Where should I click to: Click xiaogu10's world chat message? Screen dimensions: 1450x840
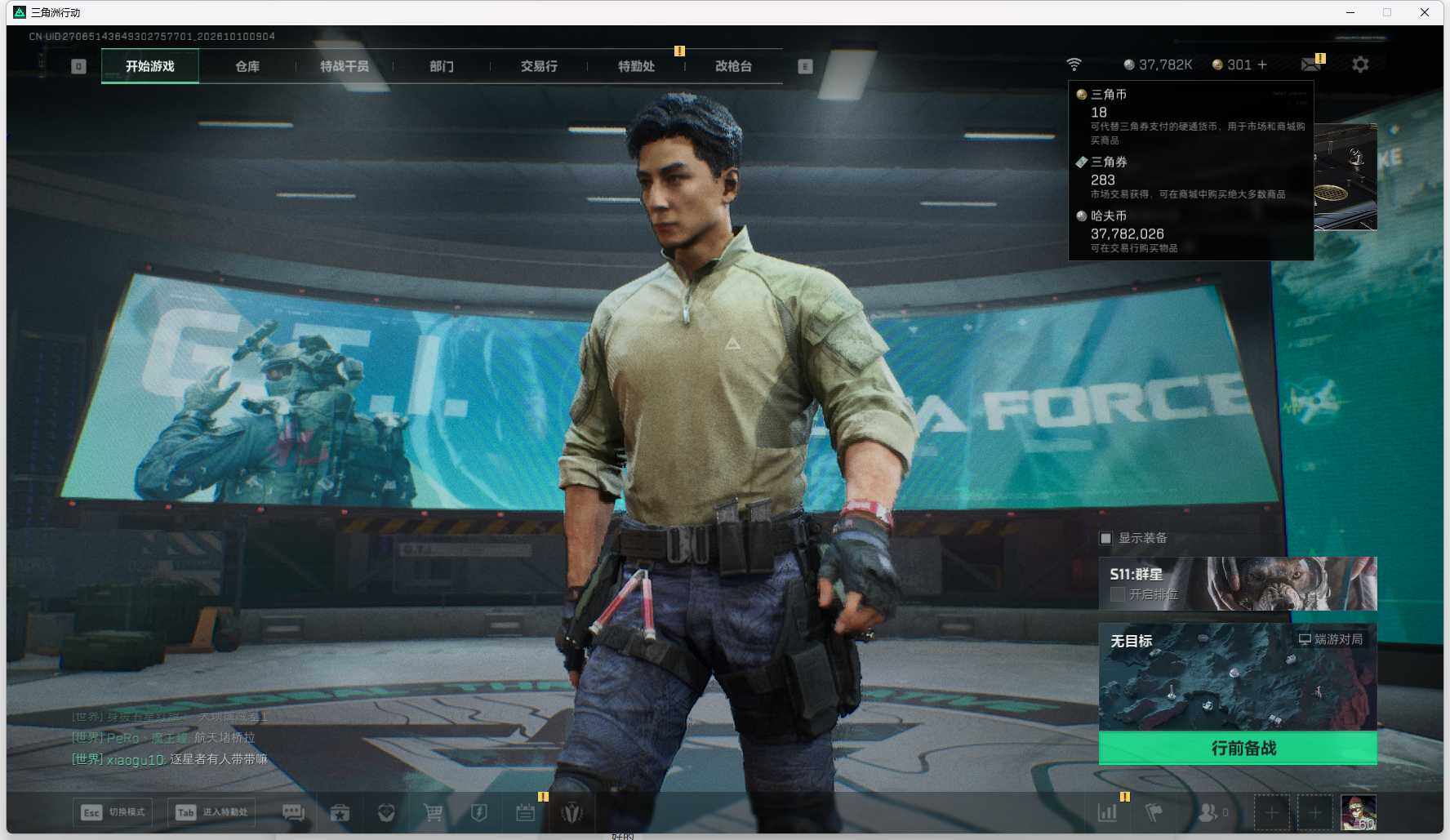point(169,759)
